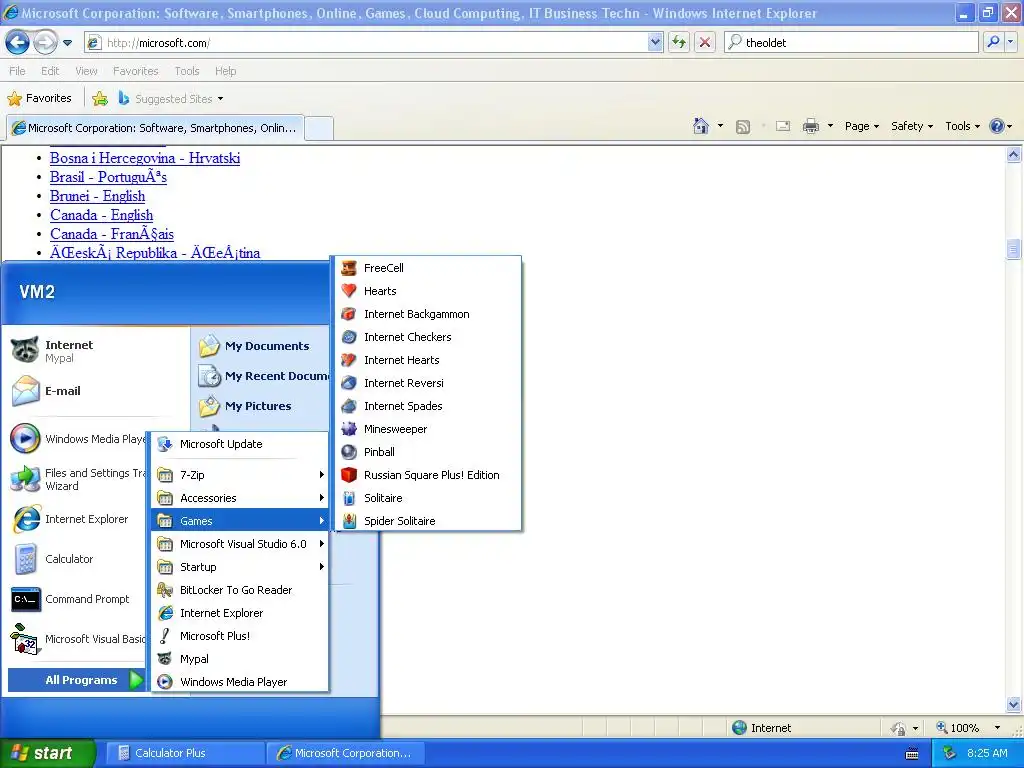Open Files and Settings Transfer Wizard

pos(77,479)
